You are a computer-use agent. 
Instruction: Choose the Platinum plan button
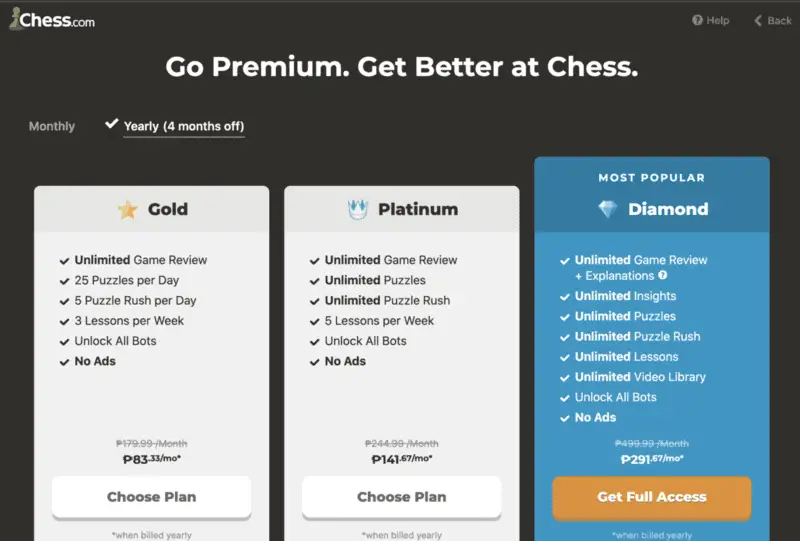point(402,497)
